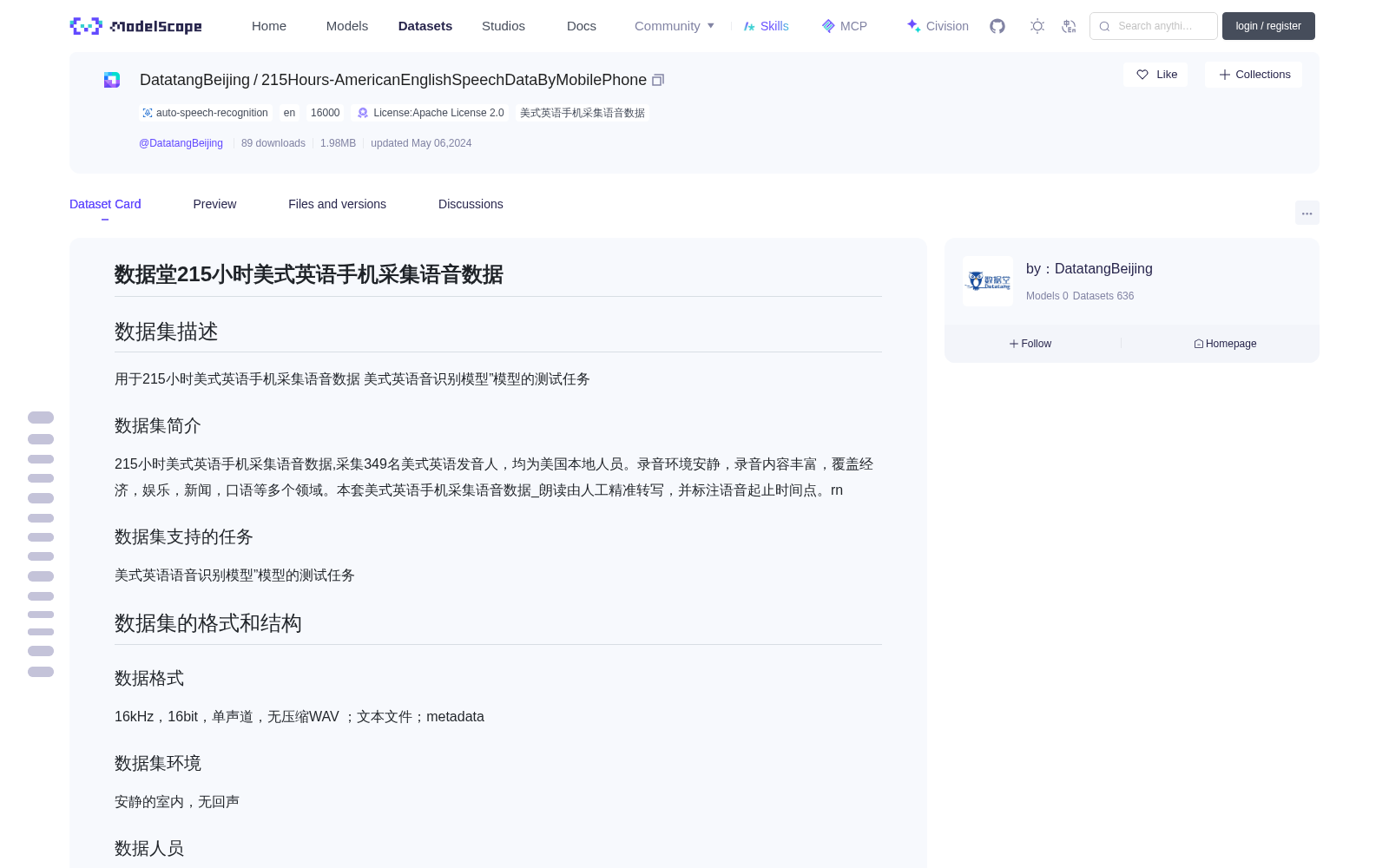Follow DatatangBeijing with the Follow button
This screenshot has width=1389, height=868.
(x=1030, y=344)
